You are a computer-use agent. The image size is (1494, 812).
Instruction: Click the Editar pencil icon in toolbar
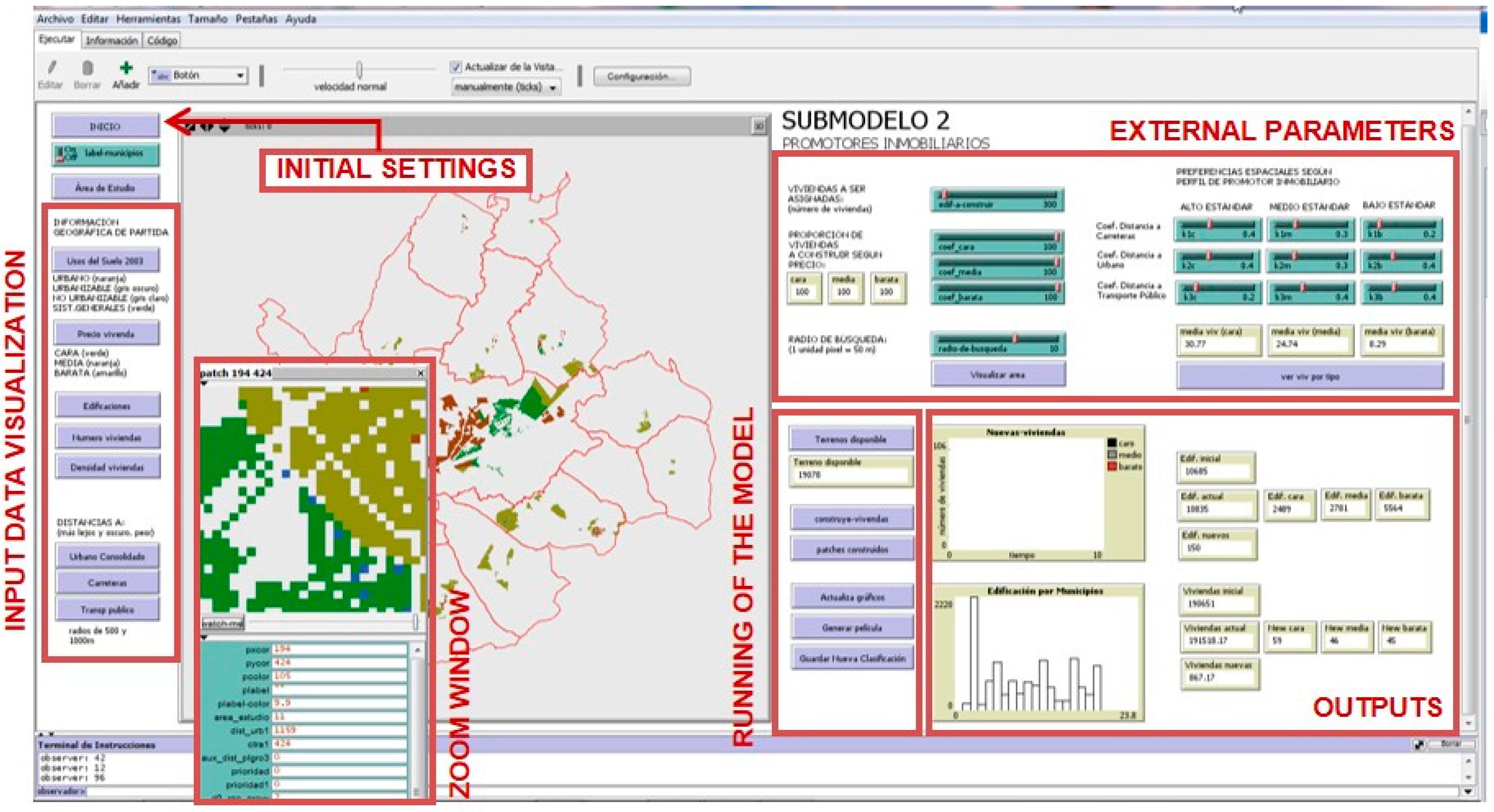coord(52,68)
